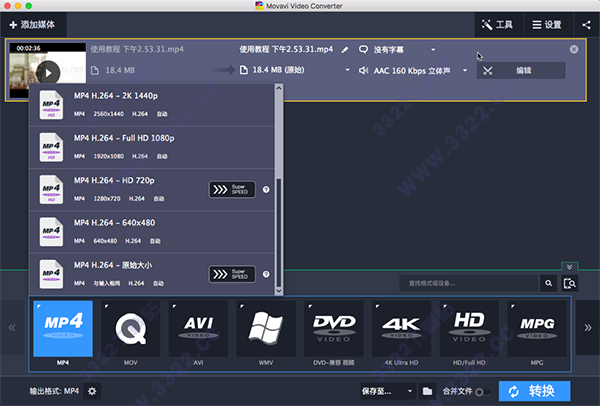Click the Edit button with scissors icon
This screenshot has height=406, width=600.
click(x=520, y=70)
